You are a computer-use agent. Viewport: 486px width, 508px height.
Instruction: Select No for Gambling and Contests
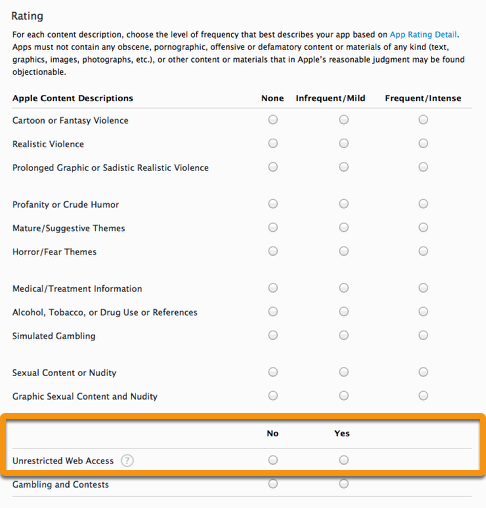(273, 484)
